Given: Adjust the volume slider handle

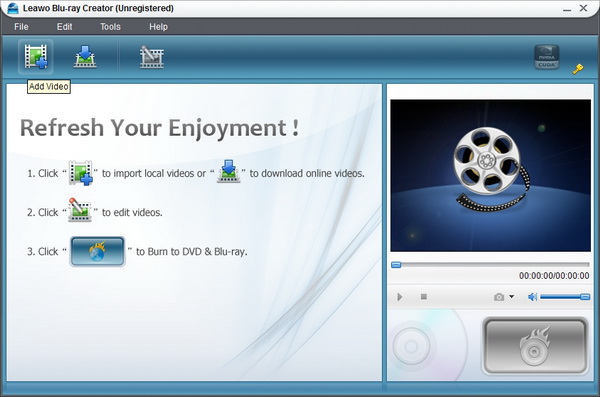Looking at the screenshot, I should pos(585,297).
